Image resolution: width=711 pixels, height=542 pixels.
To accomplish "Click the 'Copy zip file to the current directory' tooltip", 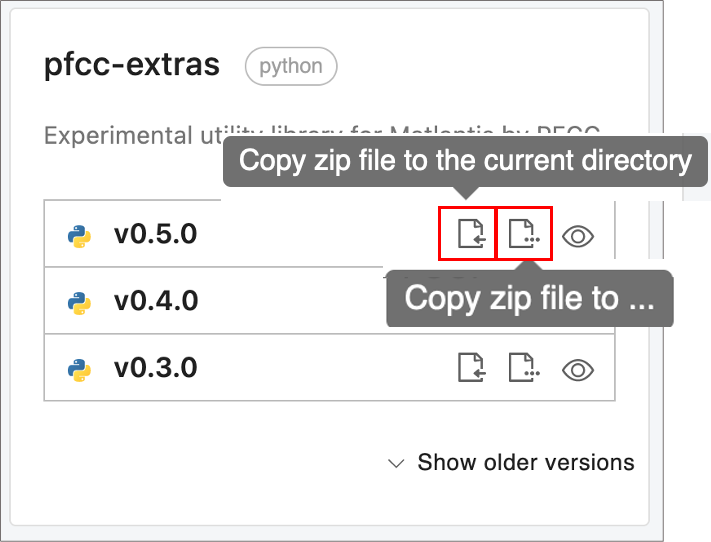I will [465, 161].
